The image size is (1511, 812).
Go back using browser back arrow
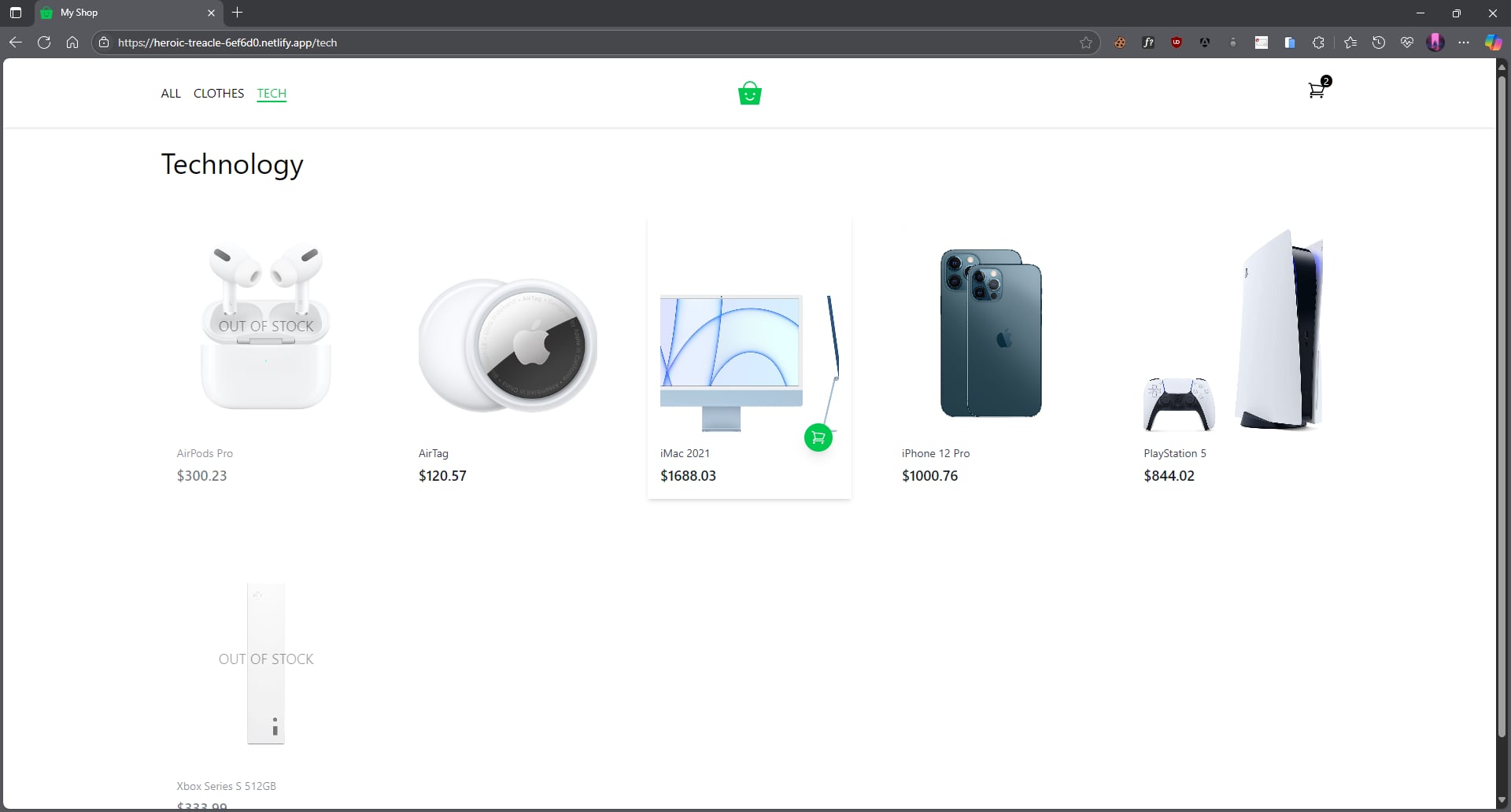point(16,42)
